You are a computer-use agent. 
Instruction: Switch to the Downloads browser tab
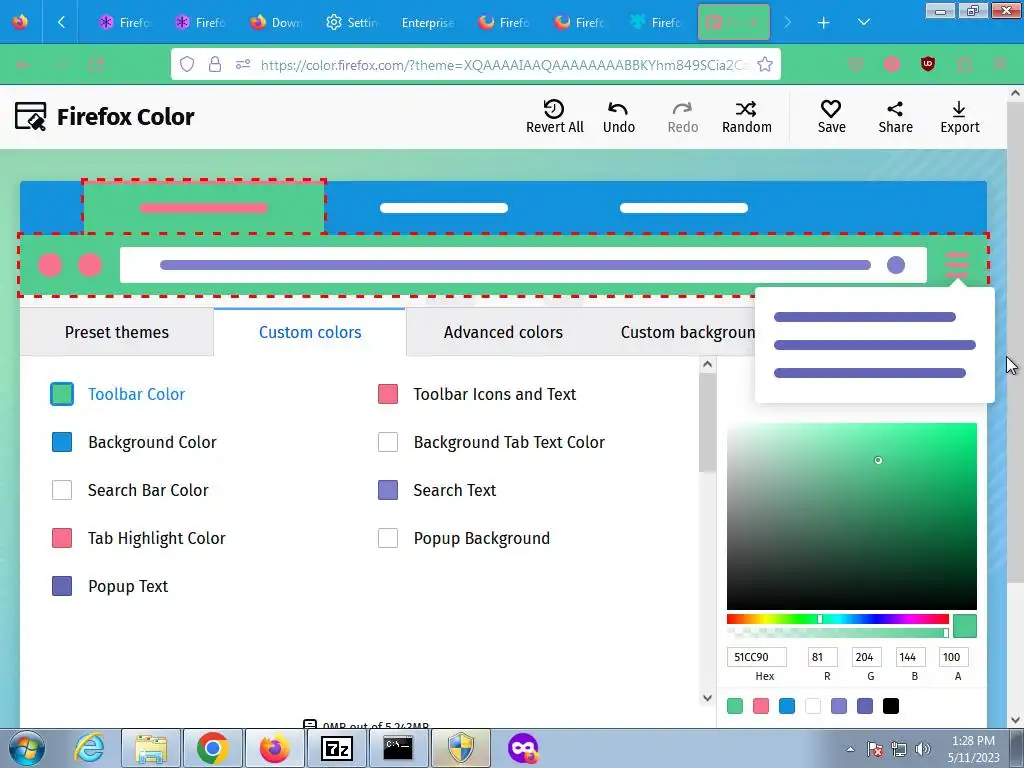276,22
